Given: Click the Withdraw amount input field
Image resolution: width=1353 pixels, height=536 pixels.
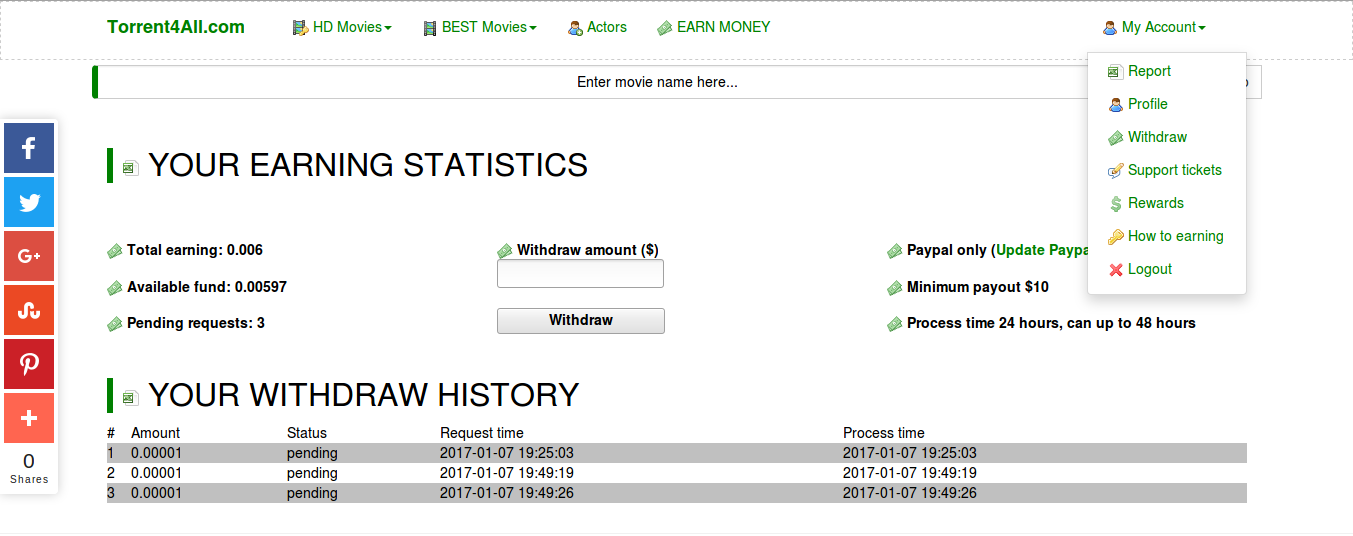Looking at the screenshot, I should 580,274.
